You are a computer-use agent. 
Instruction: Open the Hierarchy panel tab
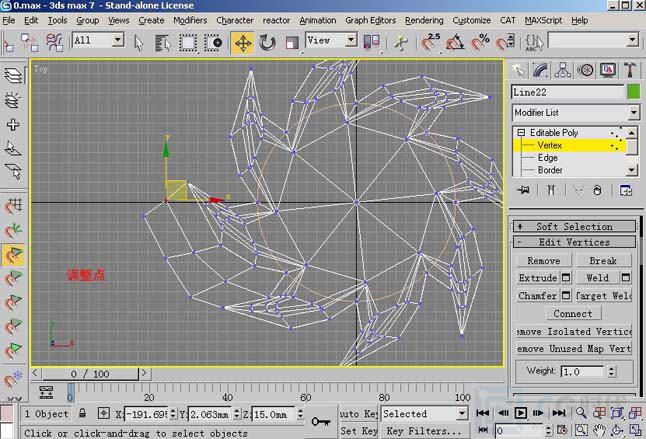563,70
